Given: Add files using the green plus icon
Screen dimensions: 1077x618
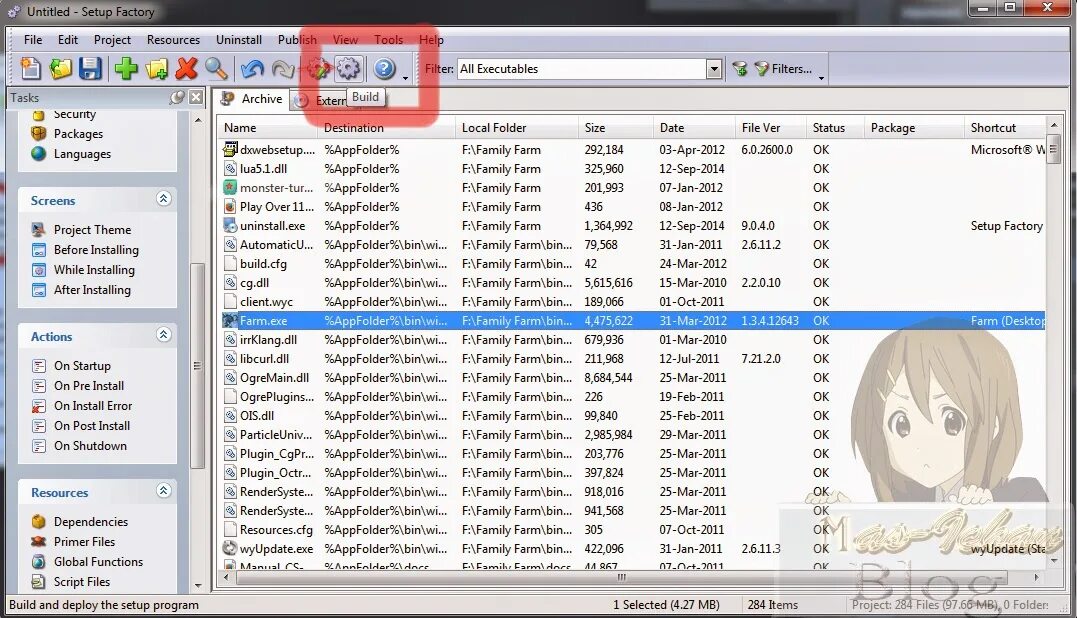Looking at the screenshot, I should [x=126, y=69].
